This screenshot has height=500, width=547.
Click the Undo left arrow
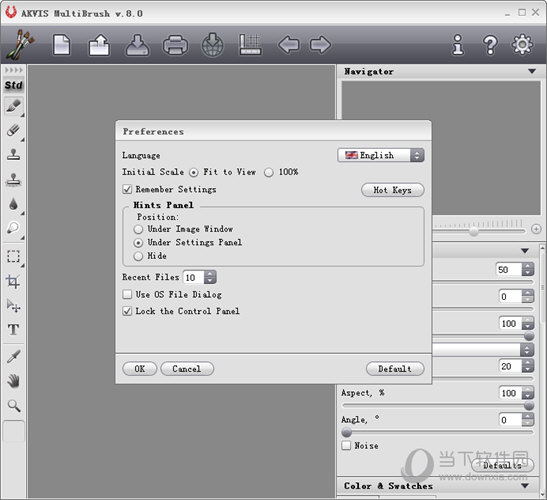pos(289,45)
